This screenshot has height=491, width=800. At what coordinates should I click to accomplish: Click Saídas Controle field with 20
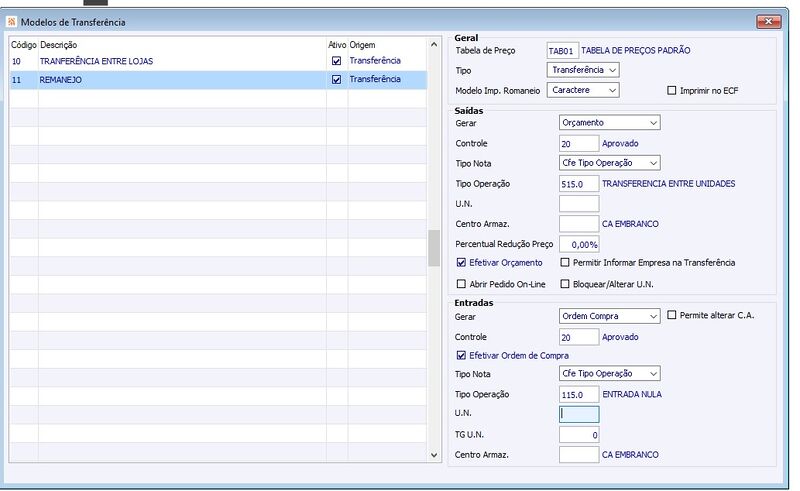click(579, 143)
